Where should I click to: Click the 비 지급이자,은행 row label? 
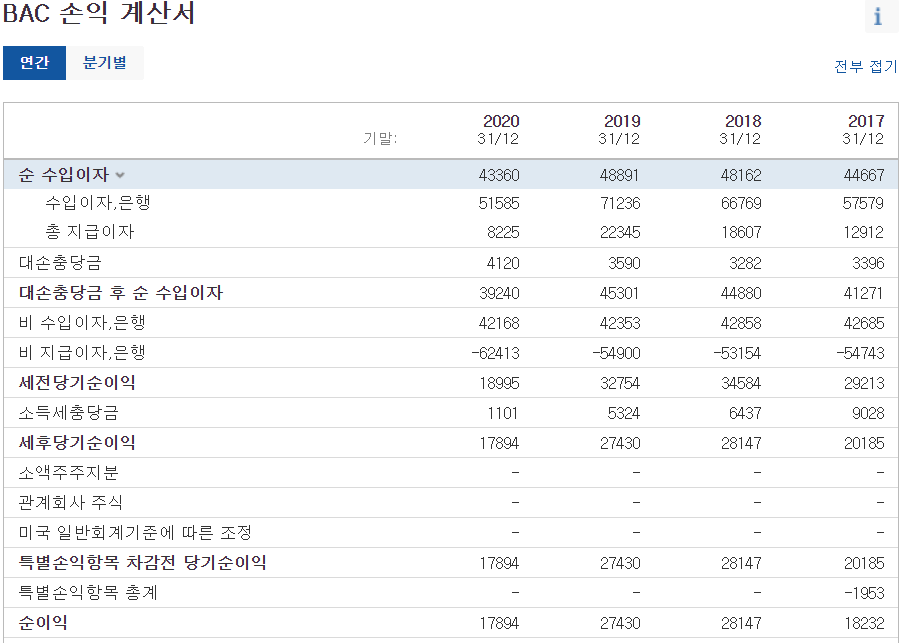82,353
